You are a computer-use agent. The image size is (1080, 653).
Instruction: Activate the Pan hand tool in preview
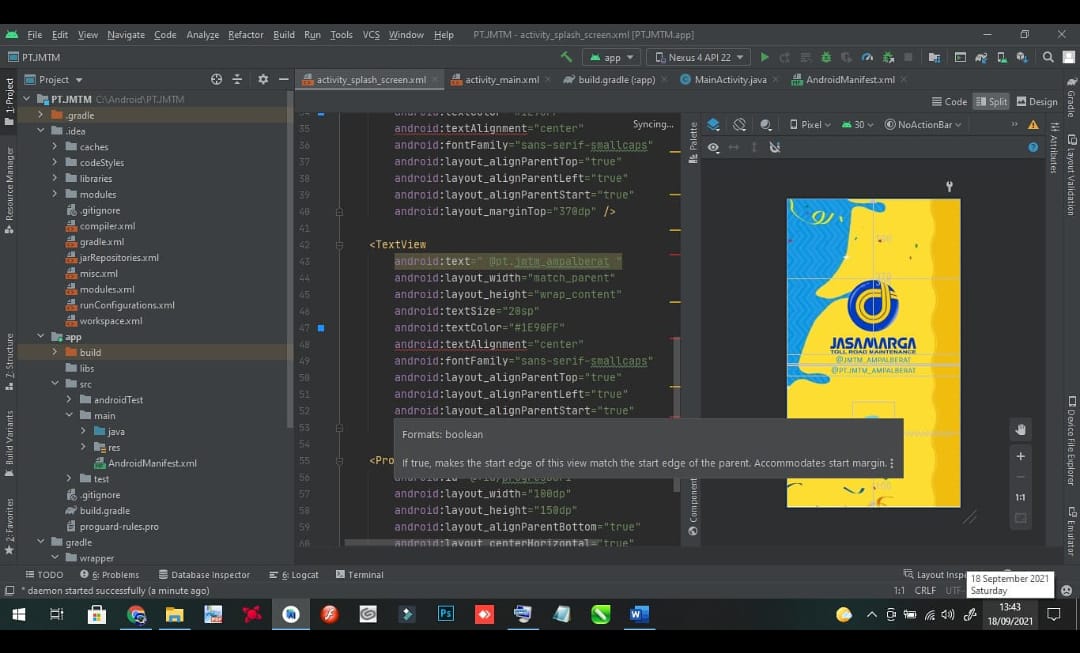(x=1020, y=430)
